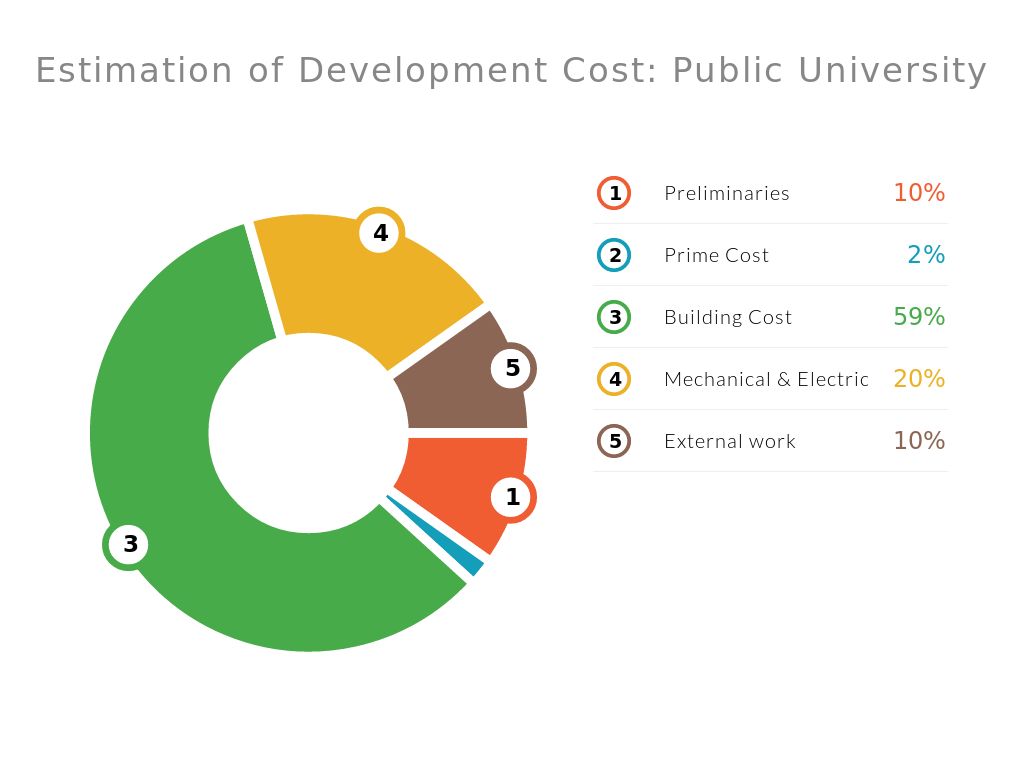The height and width of the screenshot is (768, 1024).
Task: Click the number 5 marker on the brown slice
Action: coord(512,368)
